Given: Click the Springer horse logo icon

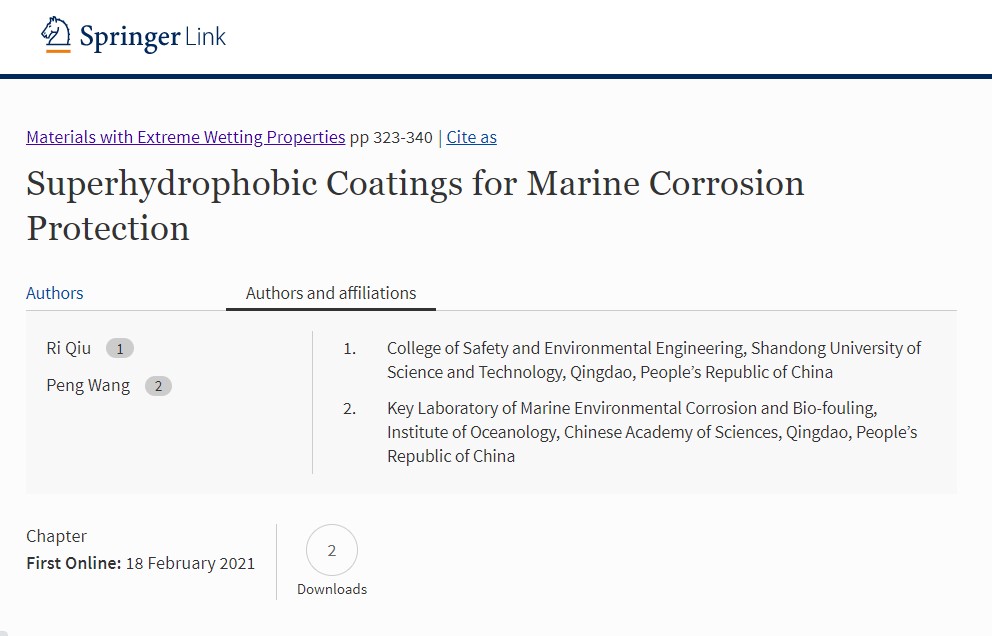Looking at the screenshot, I should point(56,35).
